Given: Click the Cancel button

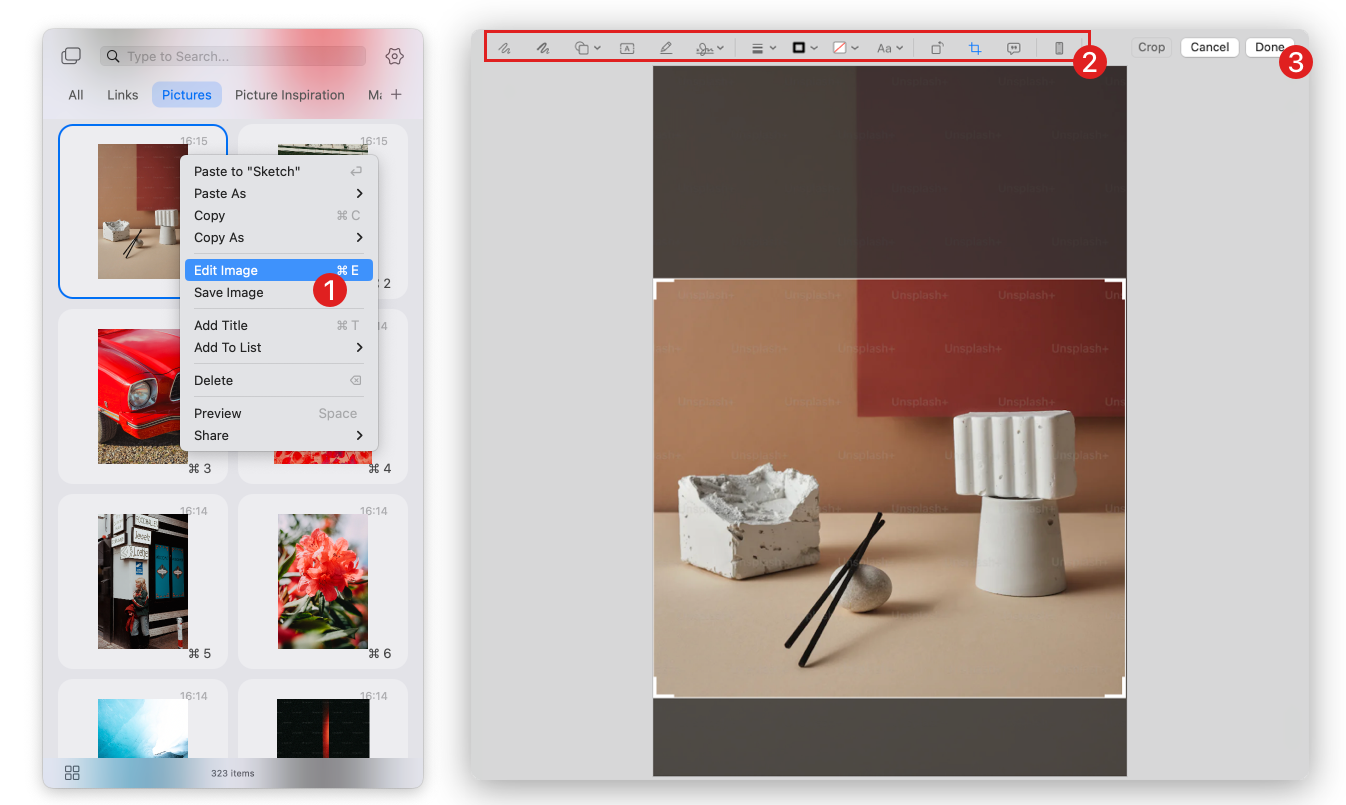Looking at the screenshot, I should pos(1210,47).
